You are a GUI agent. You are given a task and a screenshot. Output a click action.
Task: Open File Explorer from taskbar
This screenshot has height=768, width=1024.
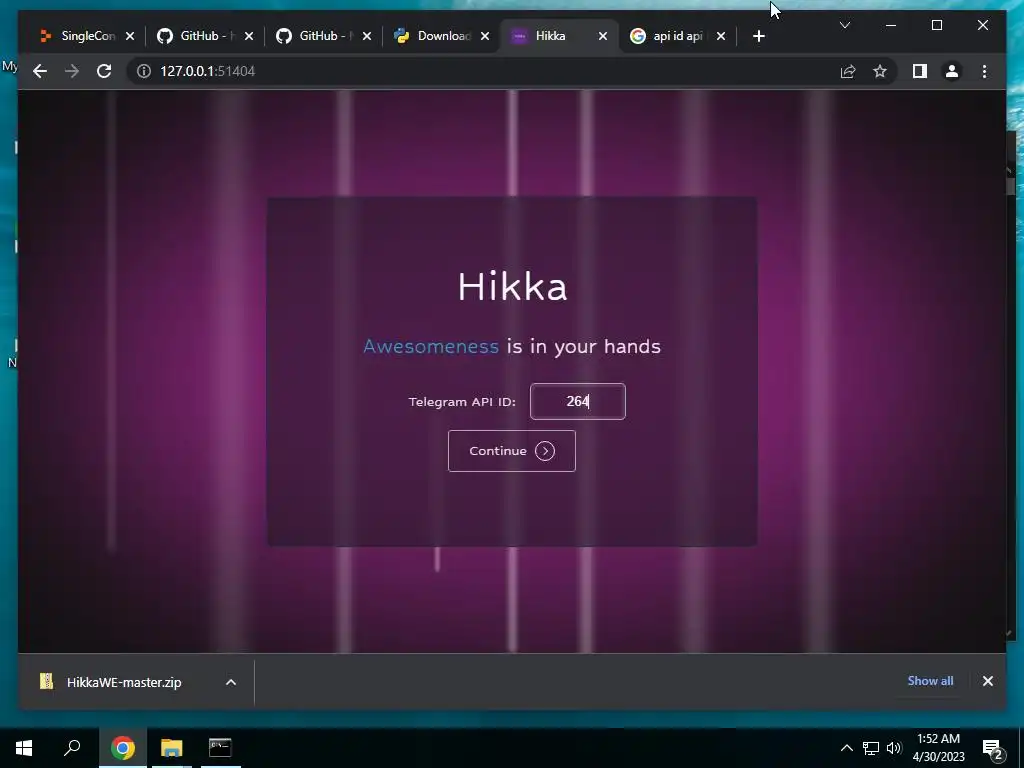172,748
